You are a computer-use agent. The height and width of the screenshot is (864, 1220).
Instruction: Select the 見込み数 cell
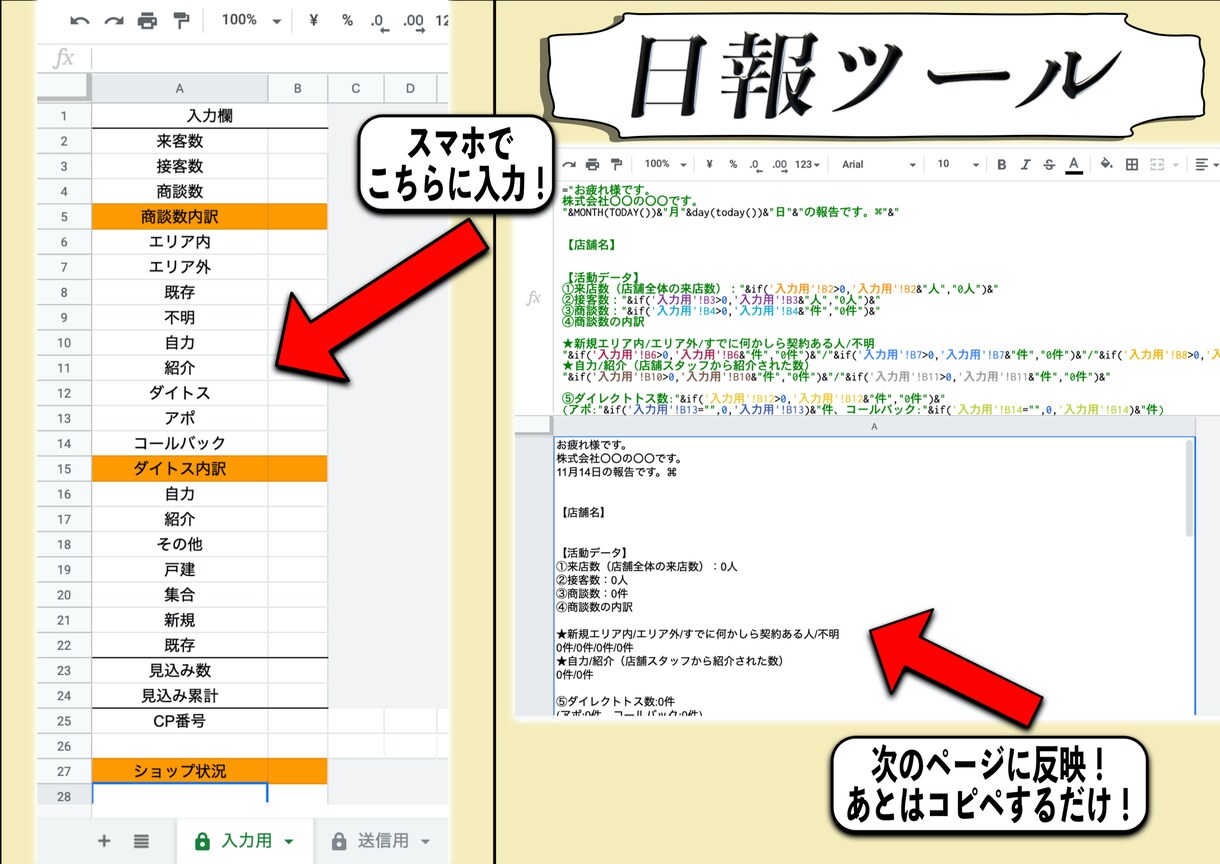pos(180,670)
